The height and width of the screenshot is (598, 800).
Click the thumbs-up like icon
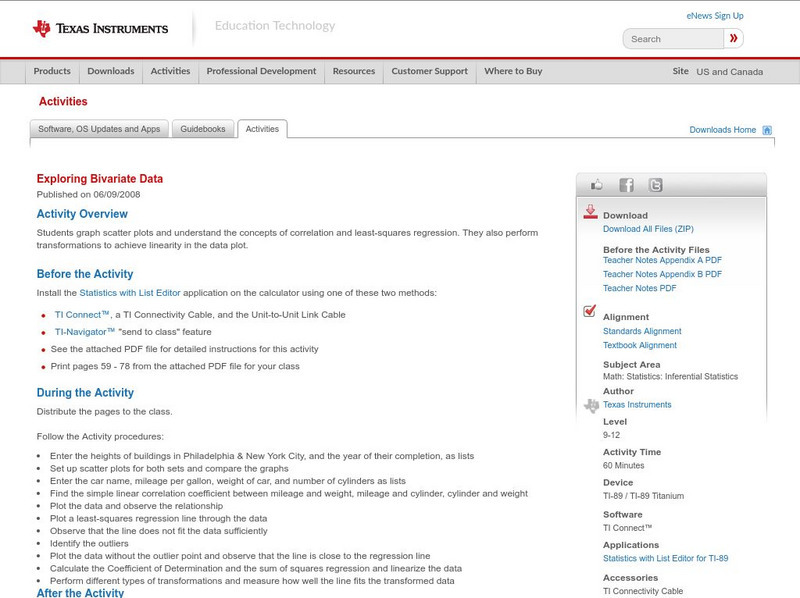(x=596, y=185)
